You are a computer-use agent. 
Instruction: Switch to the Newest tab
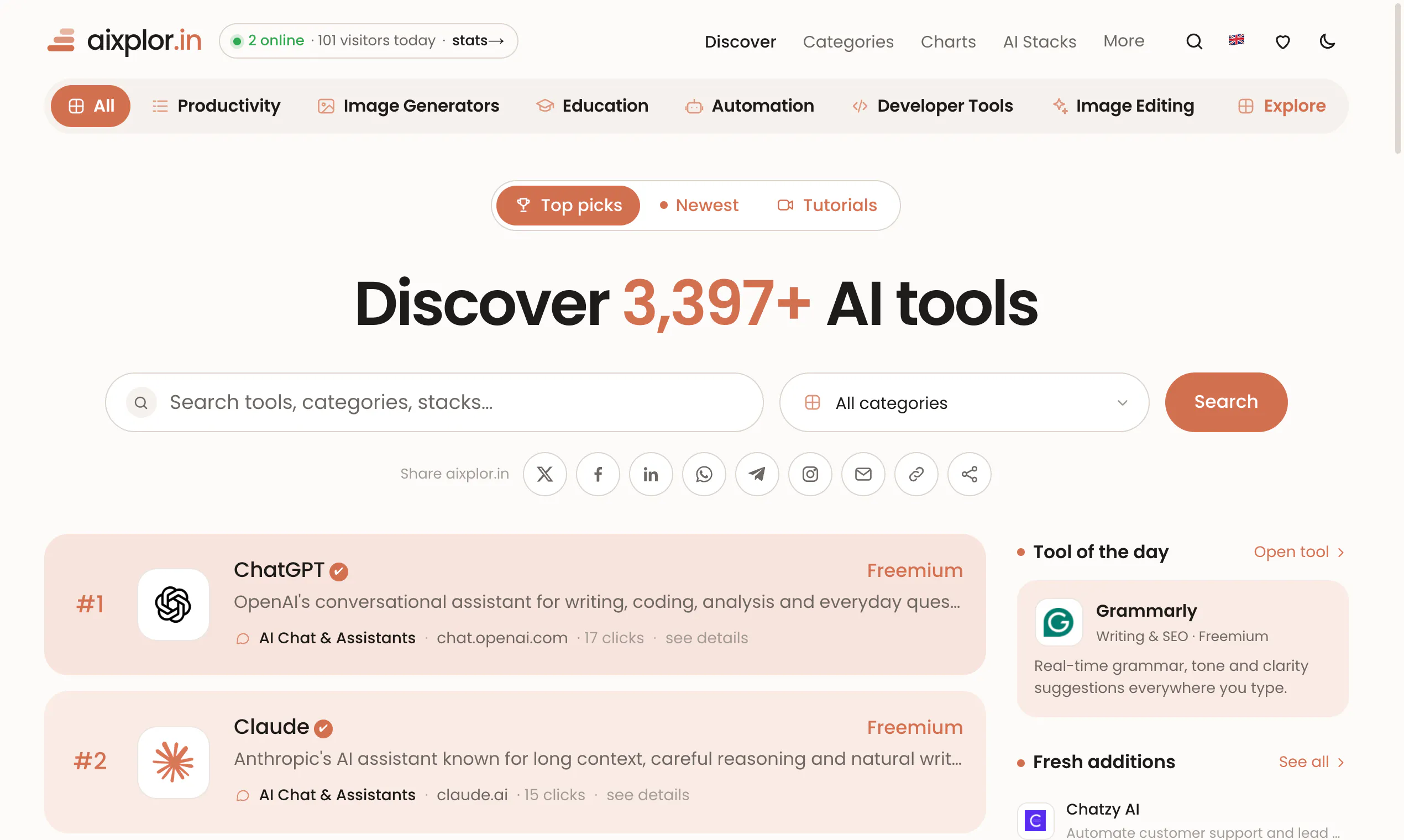point(699,205)
